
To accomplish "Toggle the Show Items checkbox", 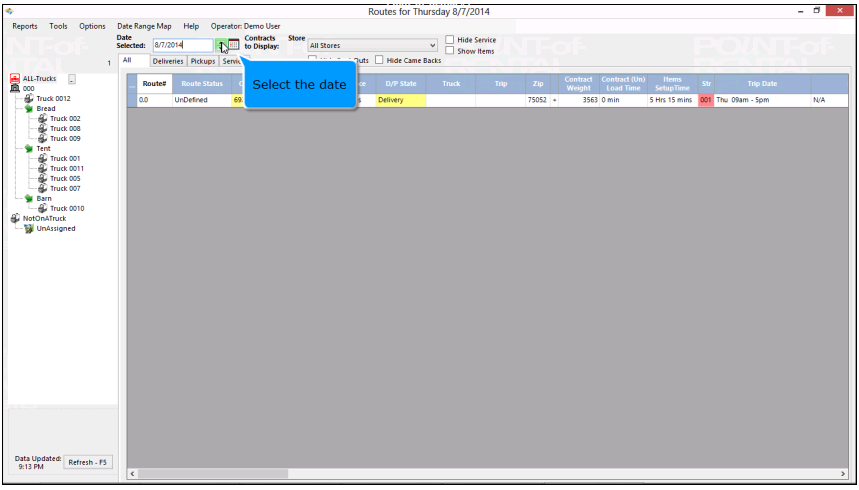I will point(450,51).
